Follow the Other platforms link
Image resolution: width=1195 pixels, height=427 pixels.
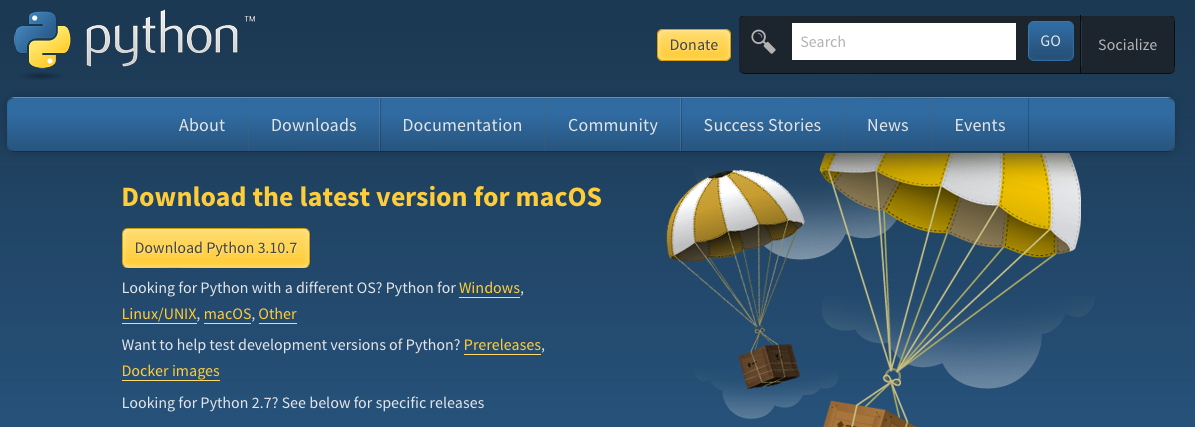tap(277, 314)
